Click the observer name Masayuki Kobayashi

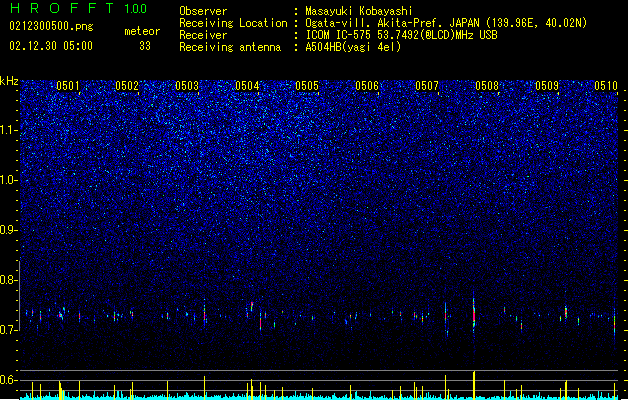tap(359, 11)
